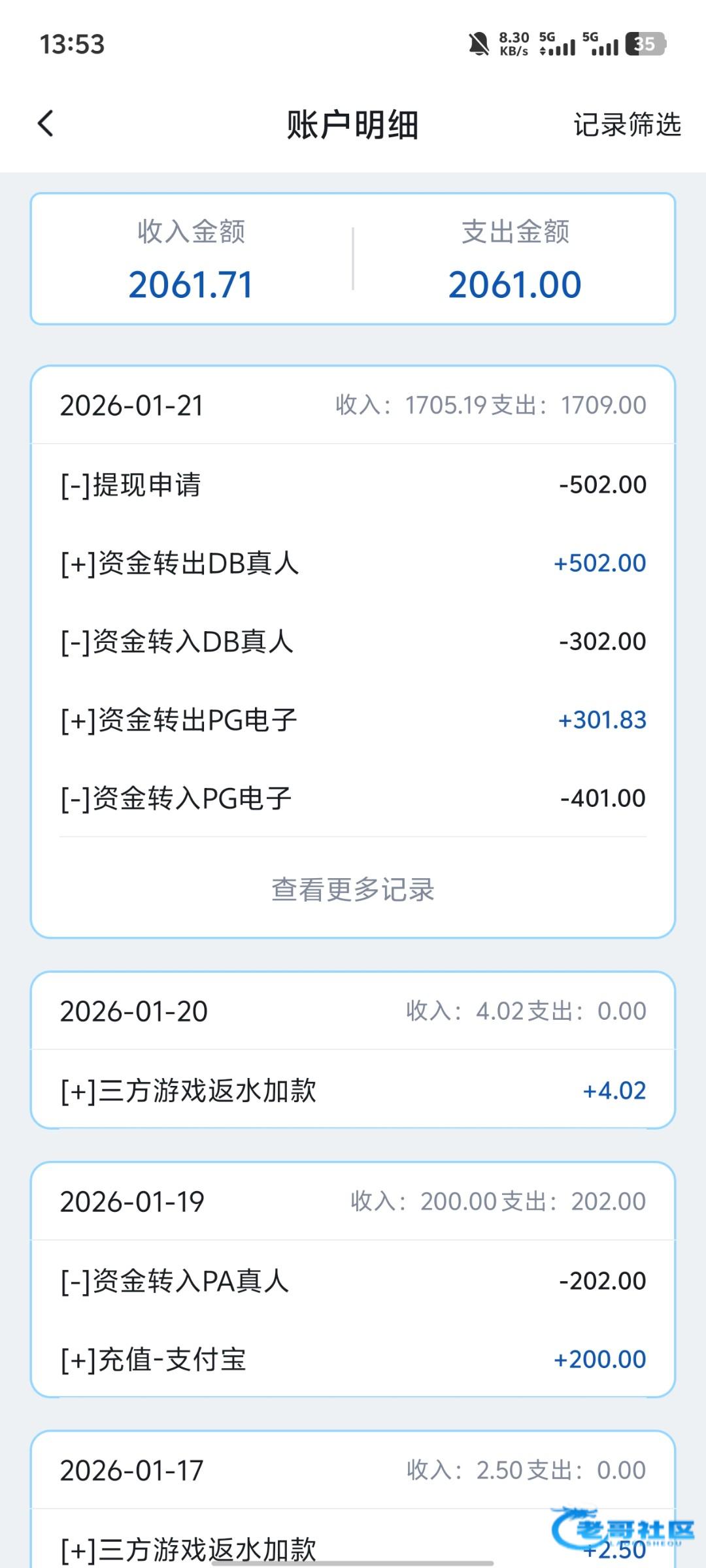Tap the 资金转入DB真人 -302.00 record
This screenshot has width=706, height=1568.
pyautogui.click(x=353, y=642)
